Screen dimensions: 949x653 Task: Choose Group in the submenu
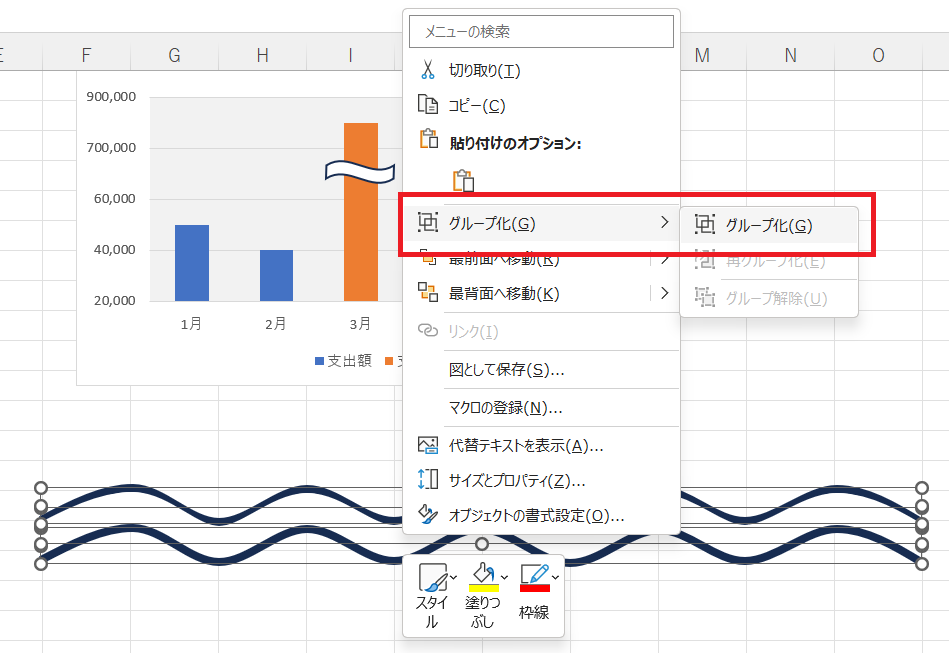pyautogui.click(x=768, y=225)
